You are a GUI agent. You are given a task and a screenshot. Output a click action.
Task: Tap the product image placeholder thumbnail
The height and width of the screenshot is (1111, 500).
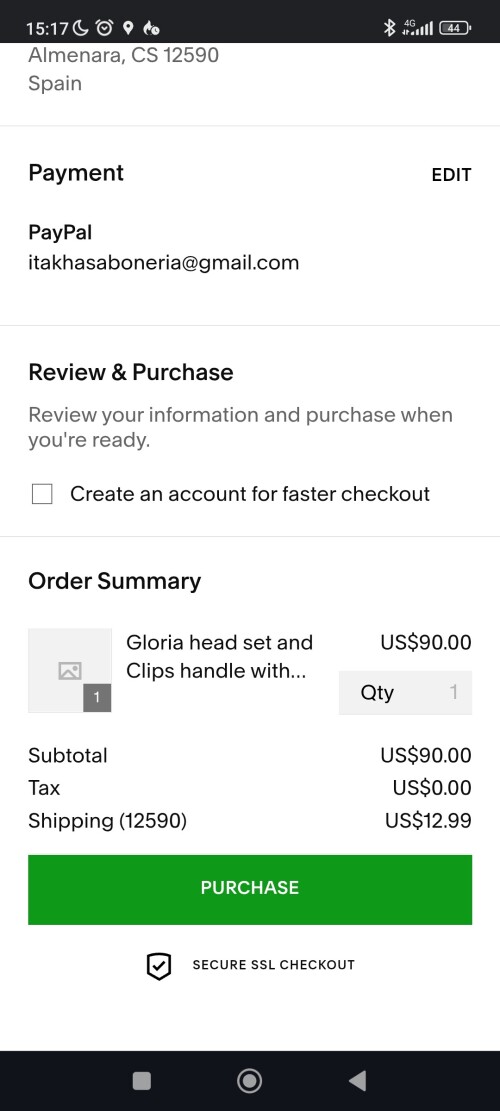coord(69,670)
